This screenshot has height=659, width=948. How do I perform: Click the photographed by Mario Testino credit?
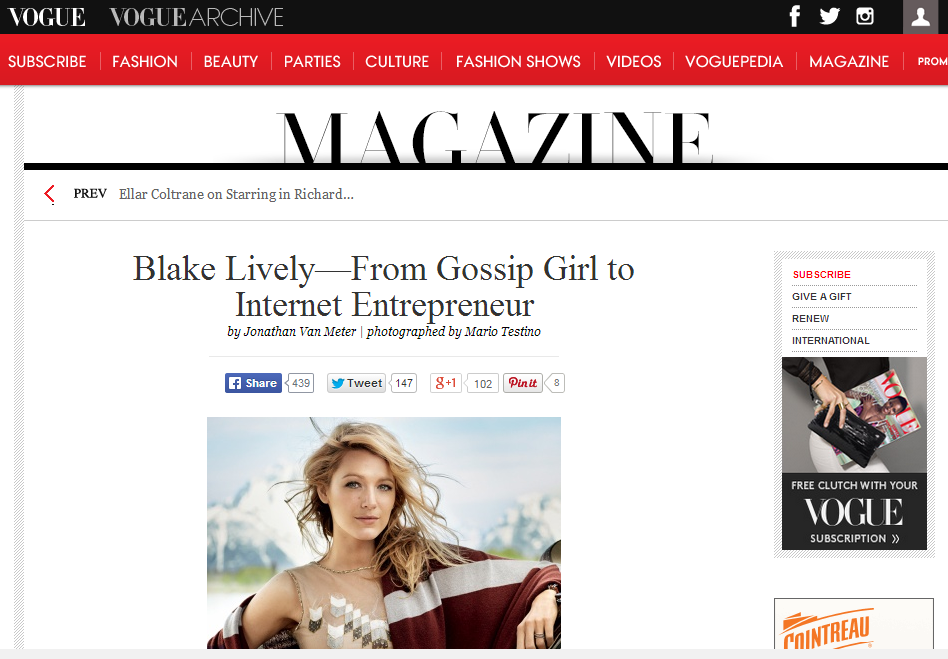click(454, 331)
